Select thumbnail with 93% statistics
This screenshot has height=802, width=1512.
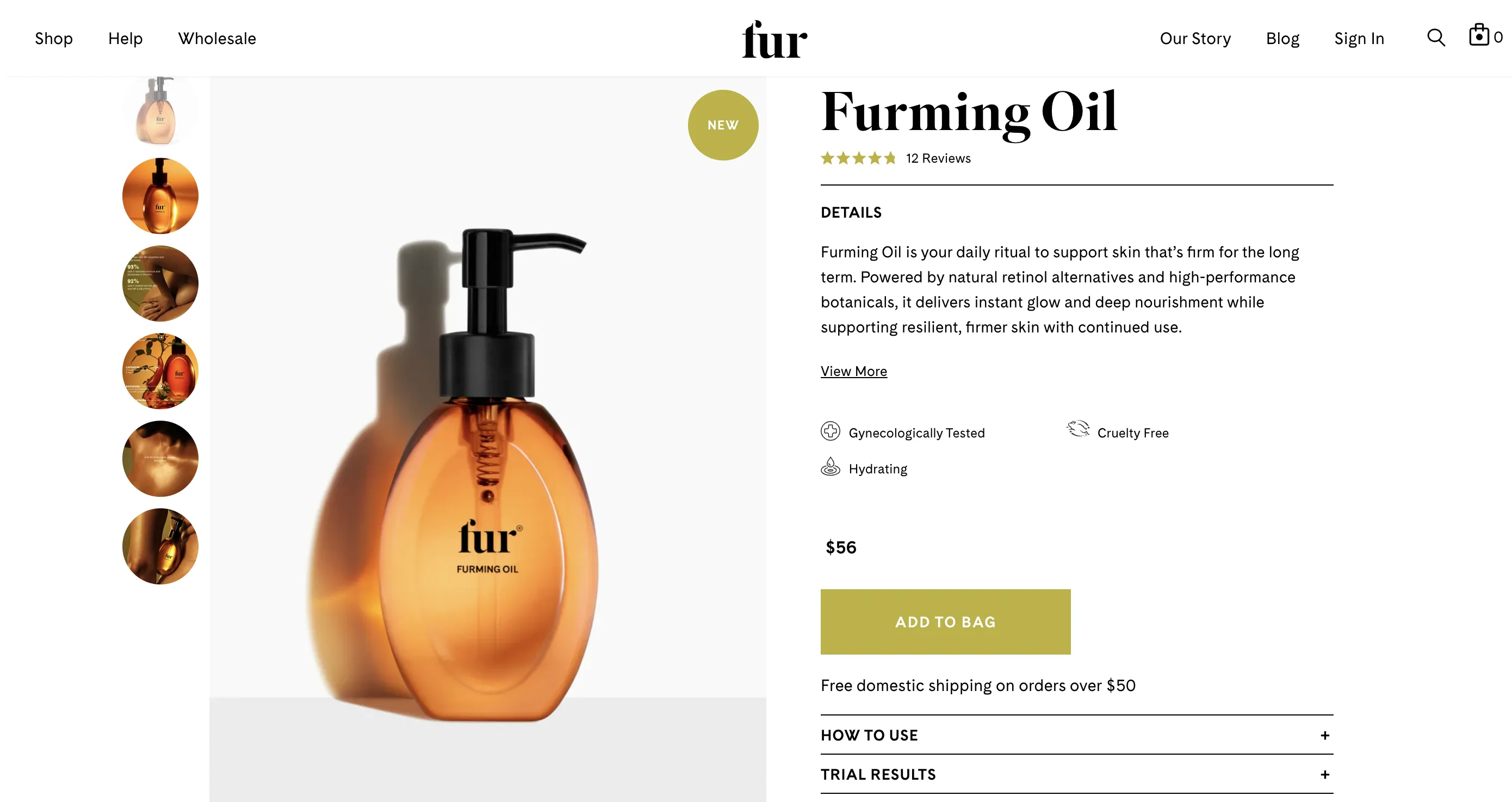(160, 283)
